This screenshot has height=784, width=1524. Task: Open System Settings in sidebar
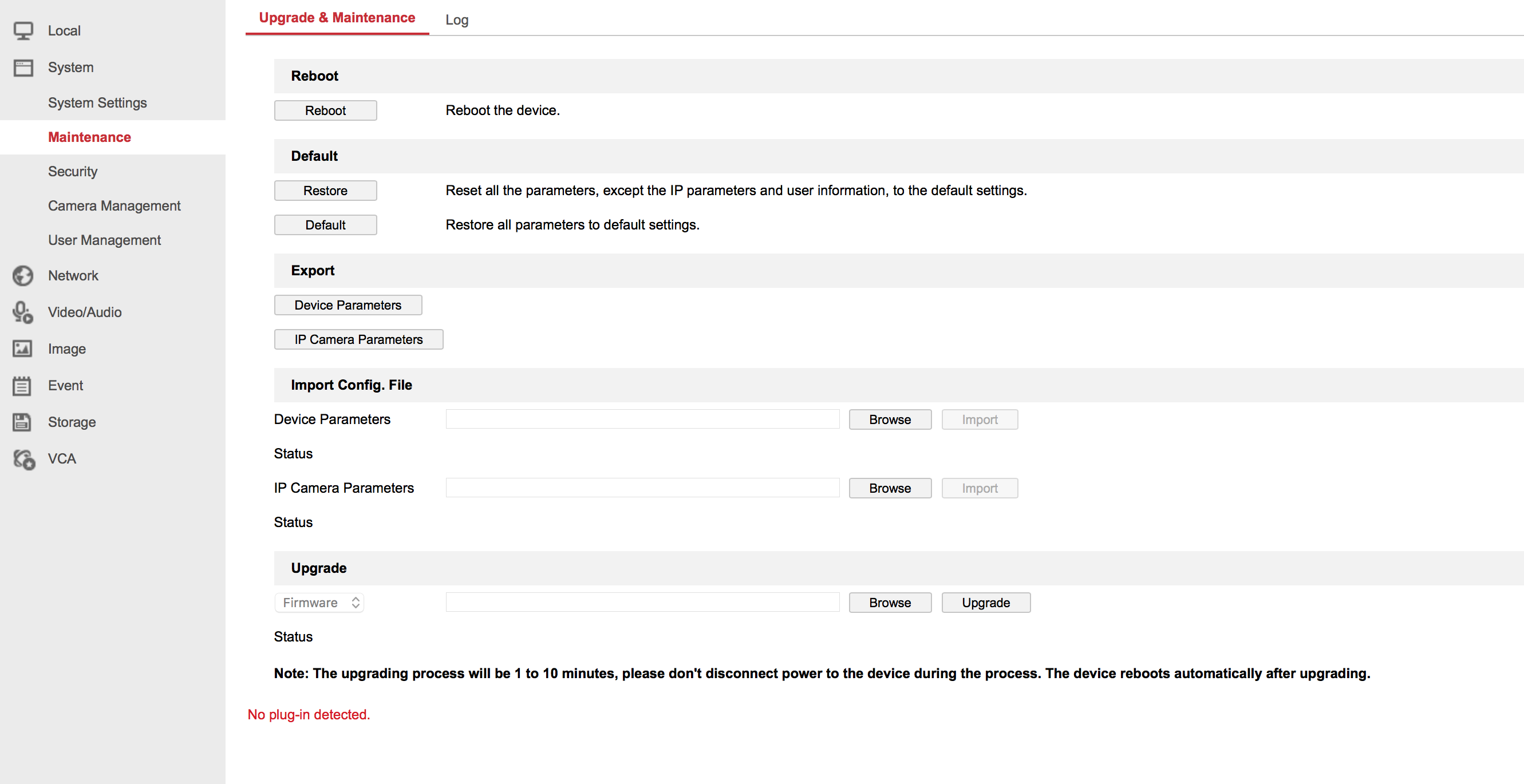click(x=97, y=103)
